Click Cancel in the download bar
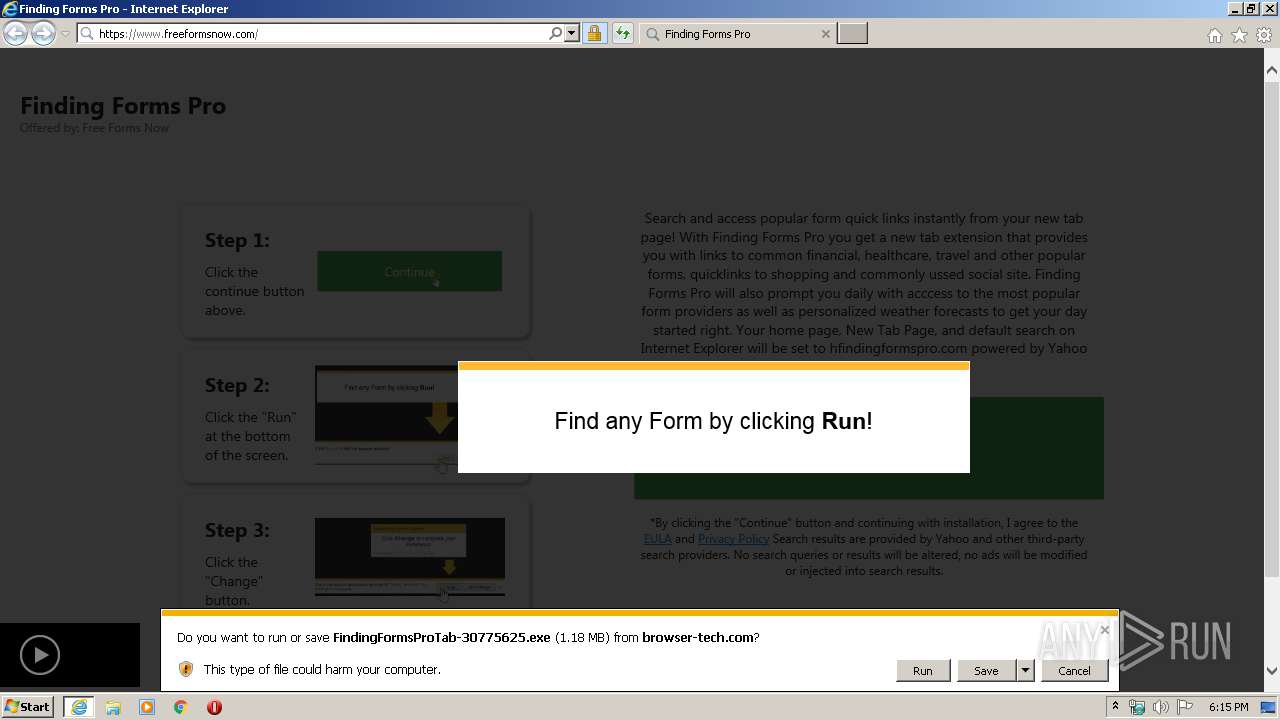Screen dimensions: 1280x720 pyautogui.click(x=1074, y=670)
